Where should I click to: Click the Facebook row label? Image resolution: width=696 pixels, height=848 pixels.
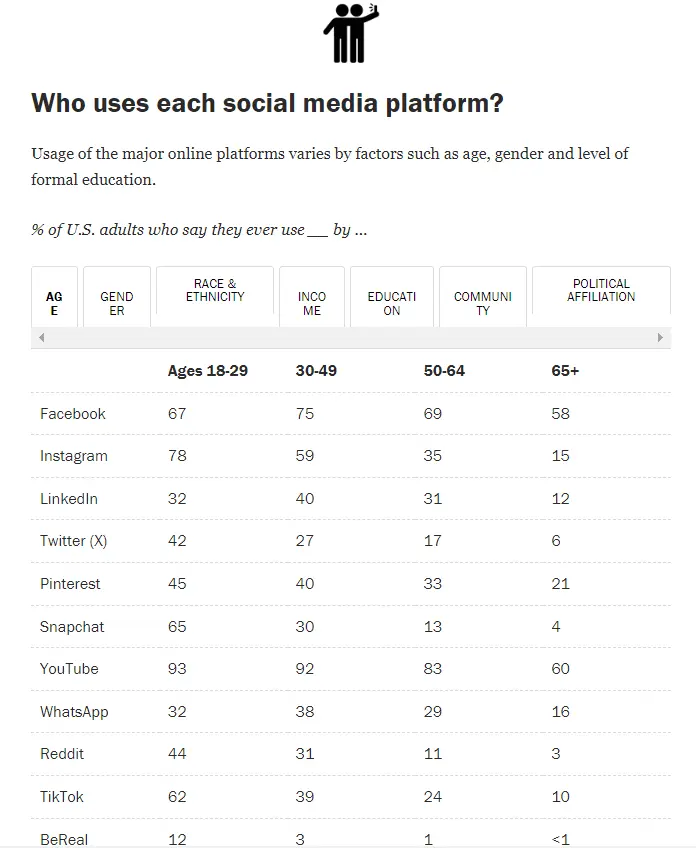click(x=73, y=414)
